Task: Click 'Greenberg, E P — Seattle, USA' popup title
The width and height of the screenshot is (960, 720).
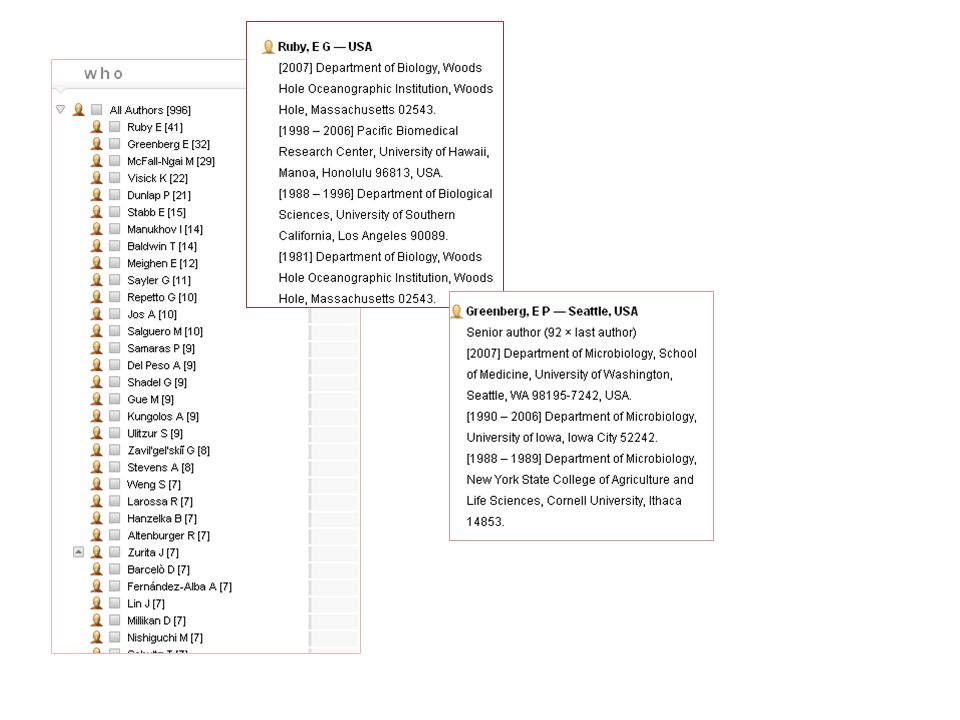Action: 552,311
